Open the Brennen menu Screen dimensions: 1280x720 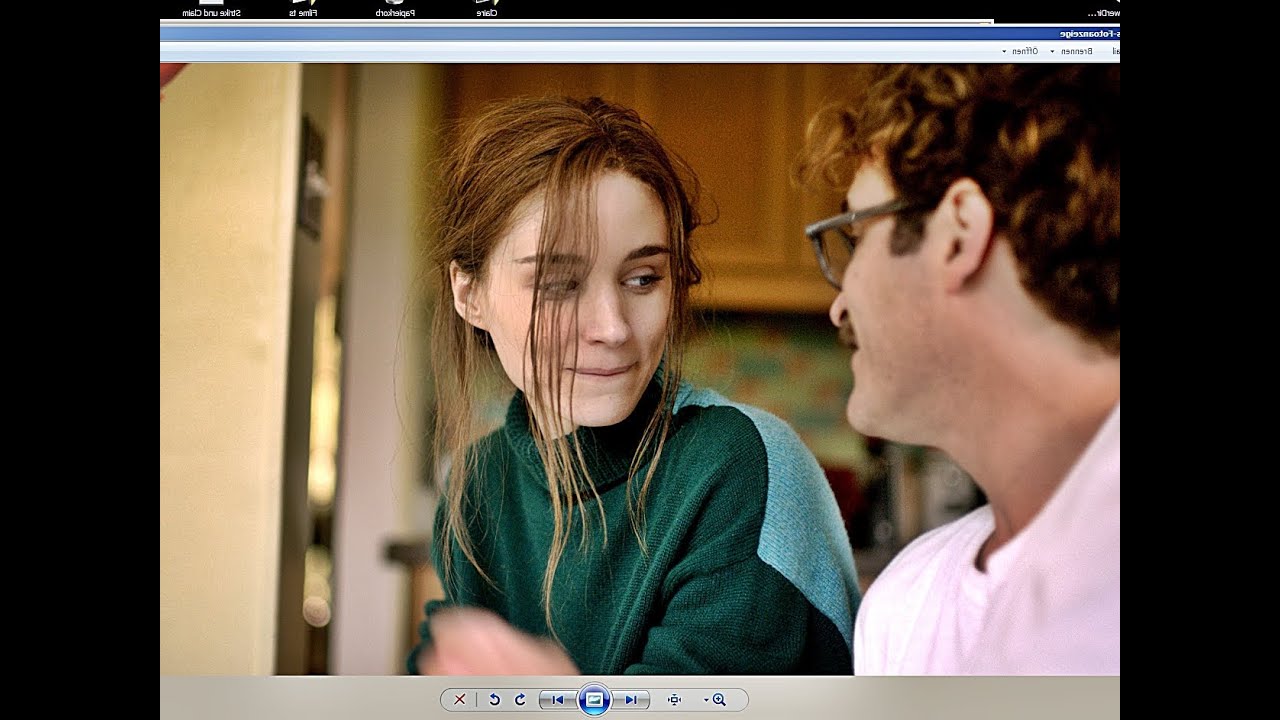(x=1076, y=51)
